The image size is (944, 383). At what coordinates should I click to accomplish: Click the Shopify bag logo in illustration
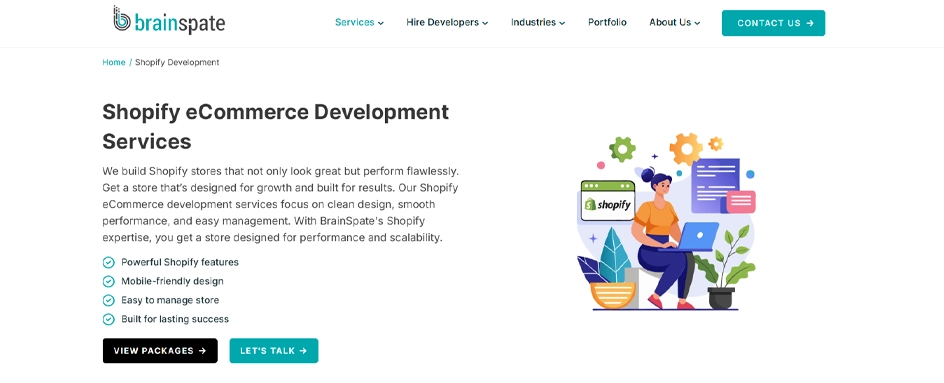tap(590, 205)
